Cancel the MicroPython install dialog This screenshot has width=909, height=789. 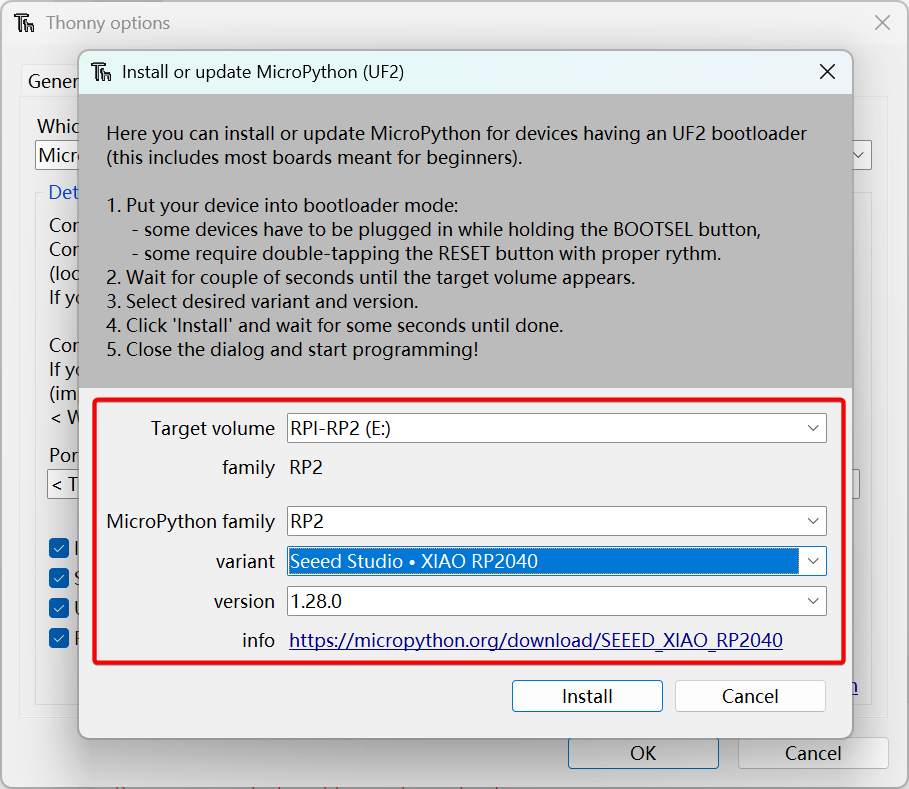click(x=750, y=696)
